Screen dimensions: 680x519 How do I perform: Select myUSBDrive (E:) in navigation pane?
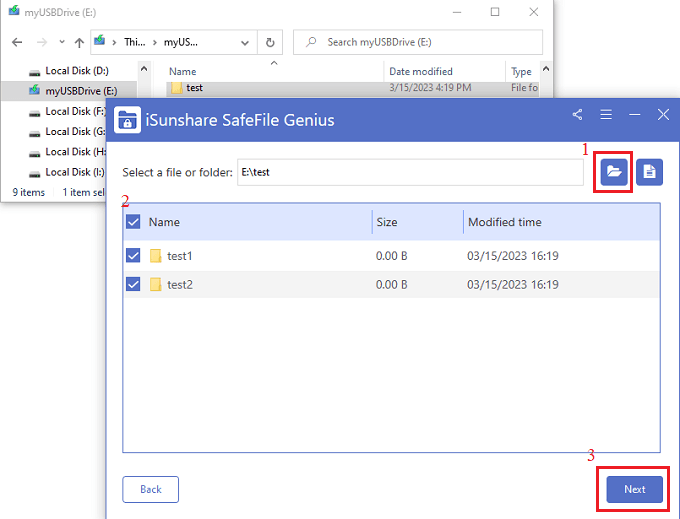pyautogui.click(x=81, y=91)
